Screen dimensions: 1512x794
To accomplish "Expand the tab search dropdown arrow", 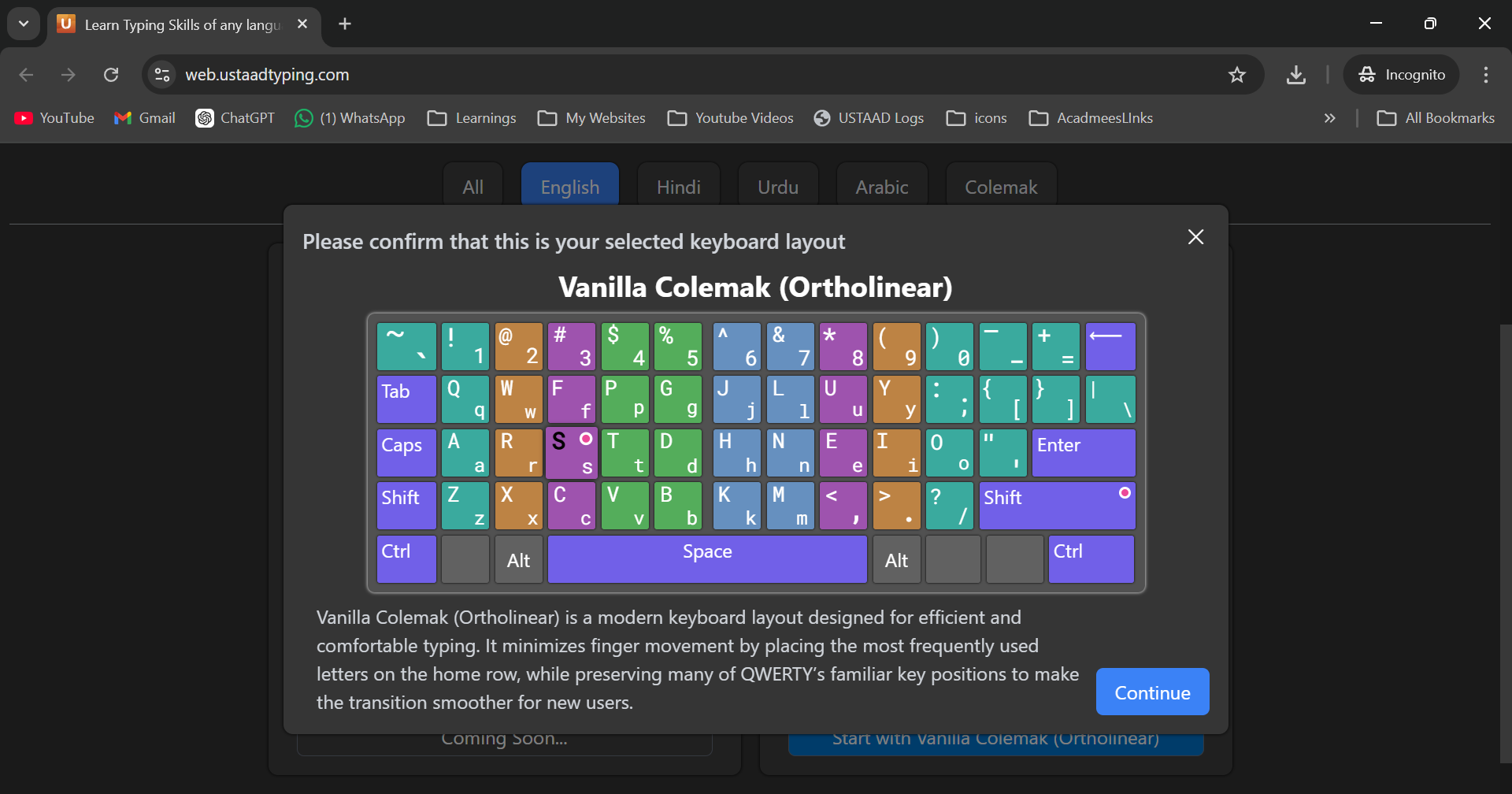I will [x=24, y=24].
